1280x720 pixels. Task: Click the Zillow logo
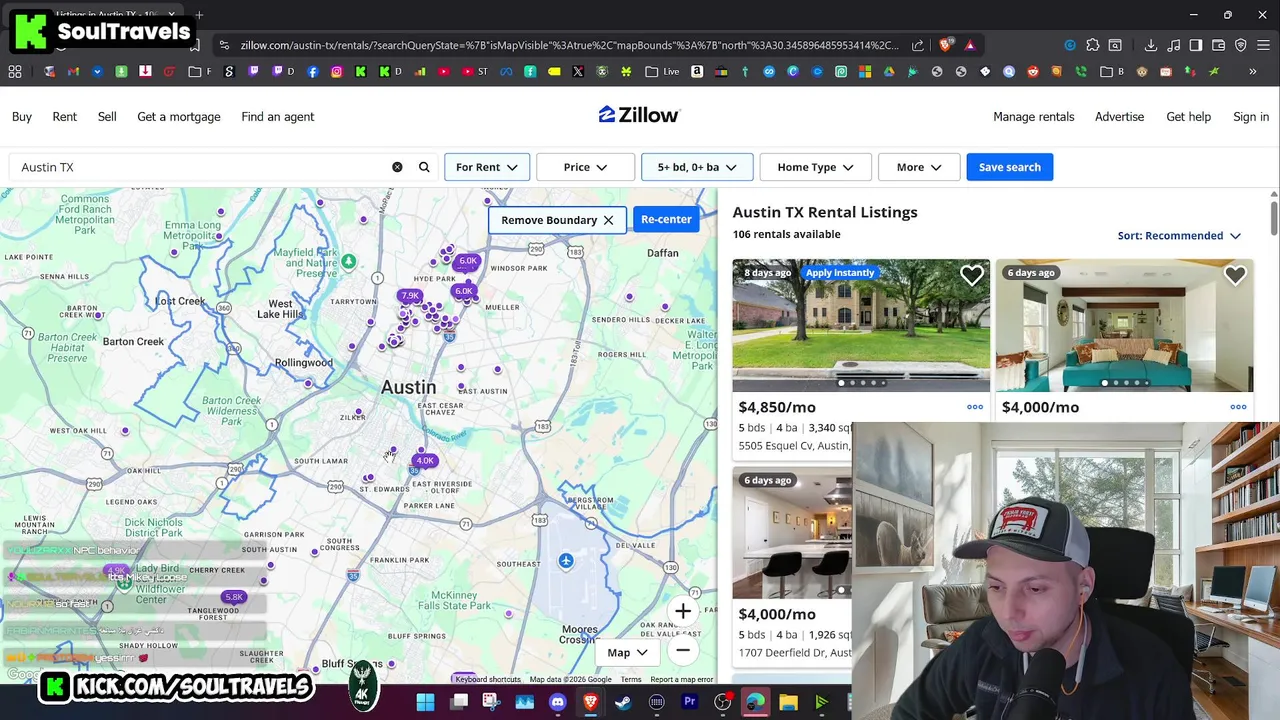(x=639, y=115)
